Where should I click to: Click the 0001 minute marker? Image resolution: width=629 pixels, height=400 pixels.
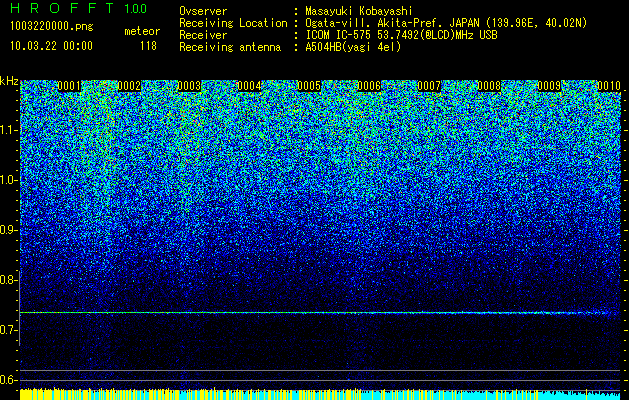(69, 86)
